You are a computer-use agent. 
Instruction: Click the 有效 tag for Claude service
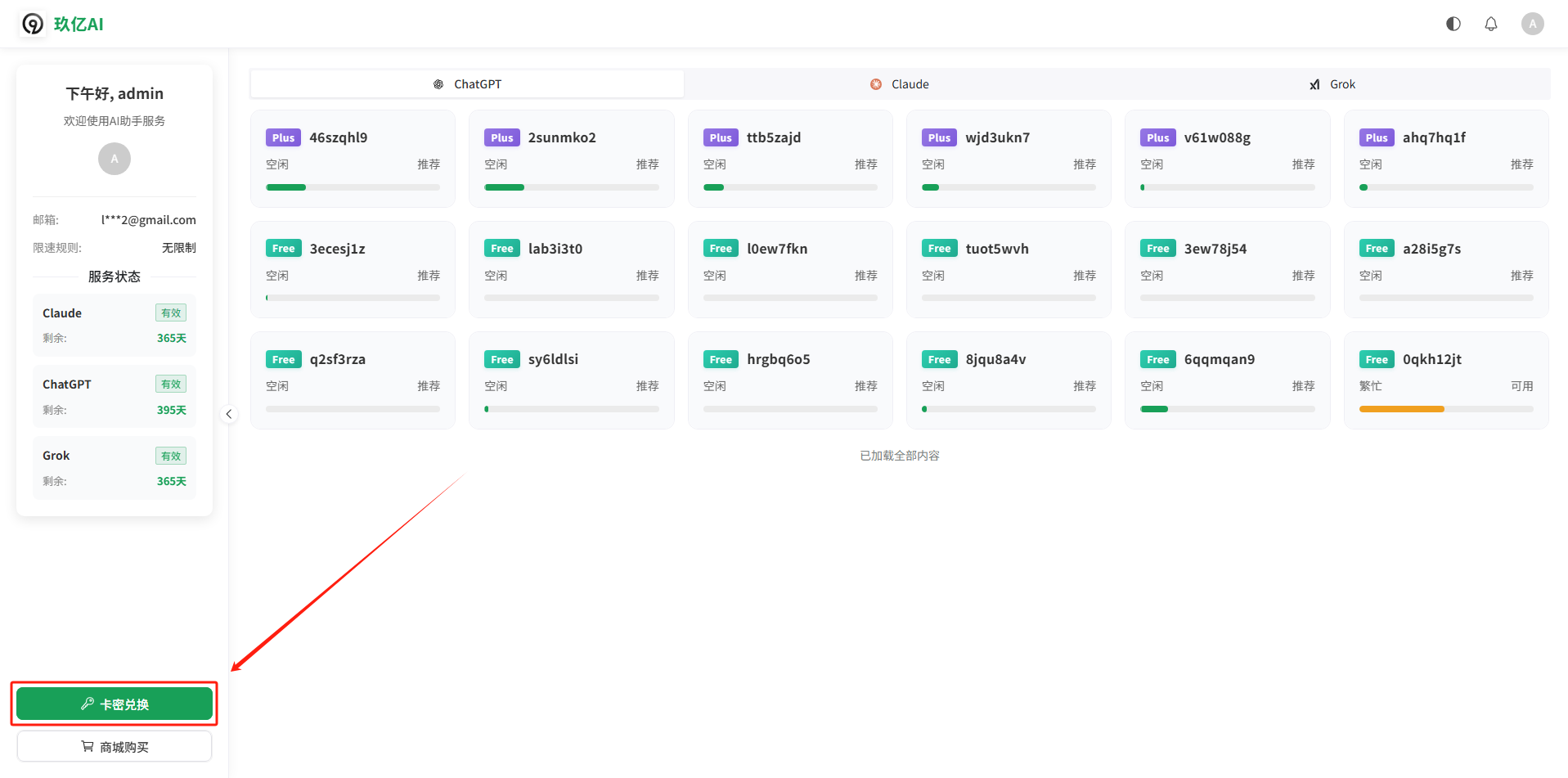point(171,313)
